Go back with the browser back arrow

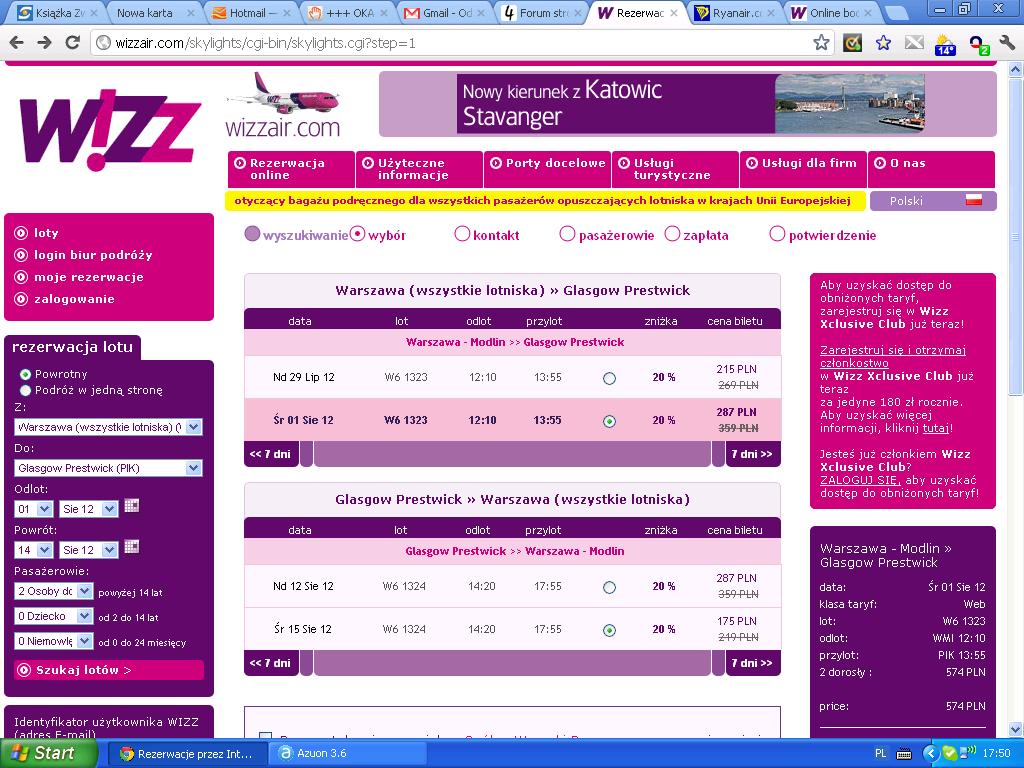coord(16,43)
